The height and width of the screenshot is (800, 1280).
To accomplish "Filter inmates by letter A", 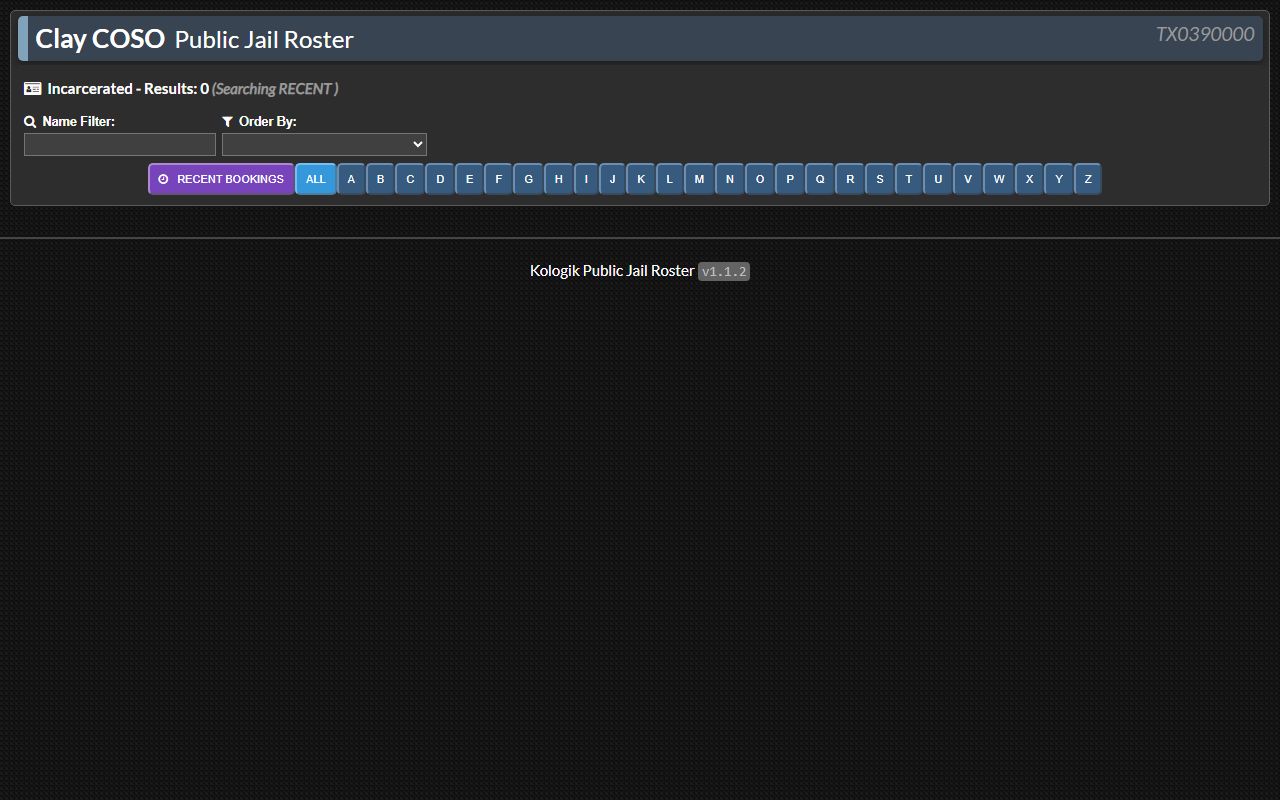I will click(x=351, y=179).
